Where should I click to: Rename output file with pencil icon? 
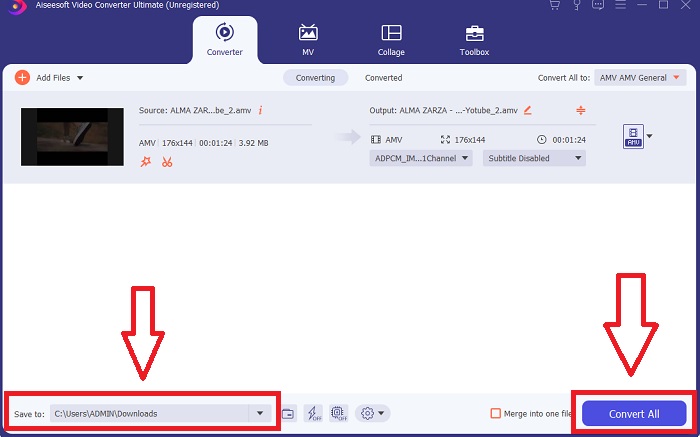pos(528,110)
